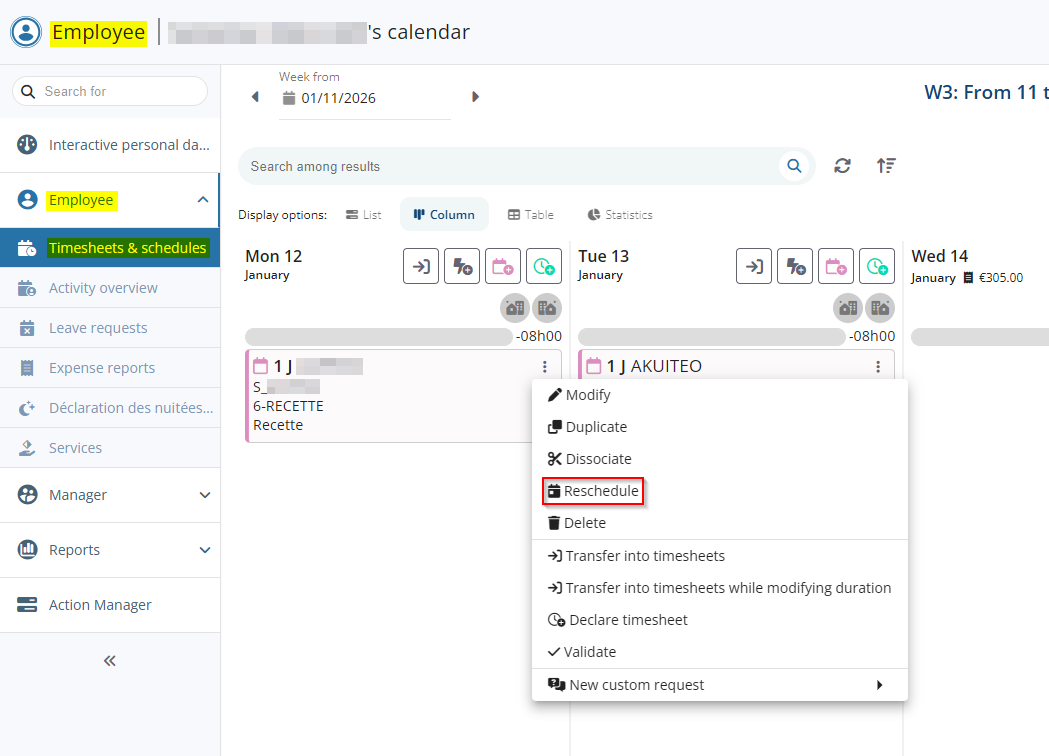Open Leave requests in the sidebar
The width and height of the screenshot is (1049, 756).
(98, 328)
